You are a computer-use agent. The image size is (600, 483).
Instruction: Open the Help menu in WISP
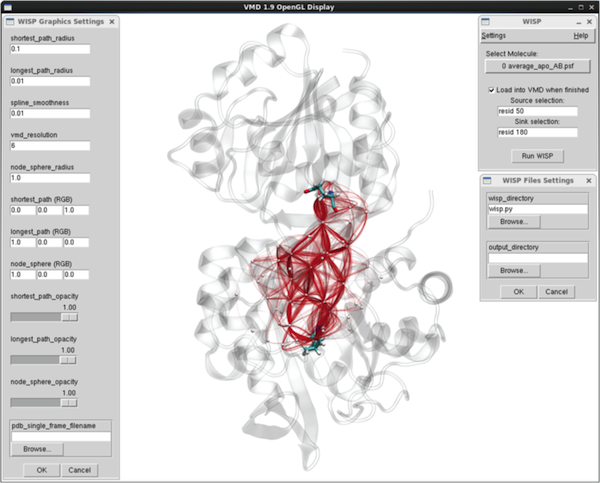click(580, 36)
